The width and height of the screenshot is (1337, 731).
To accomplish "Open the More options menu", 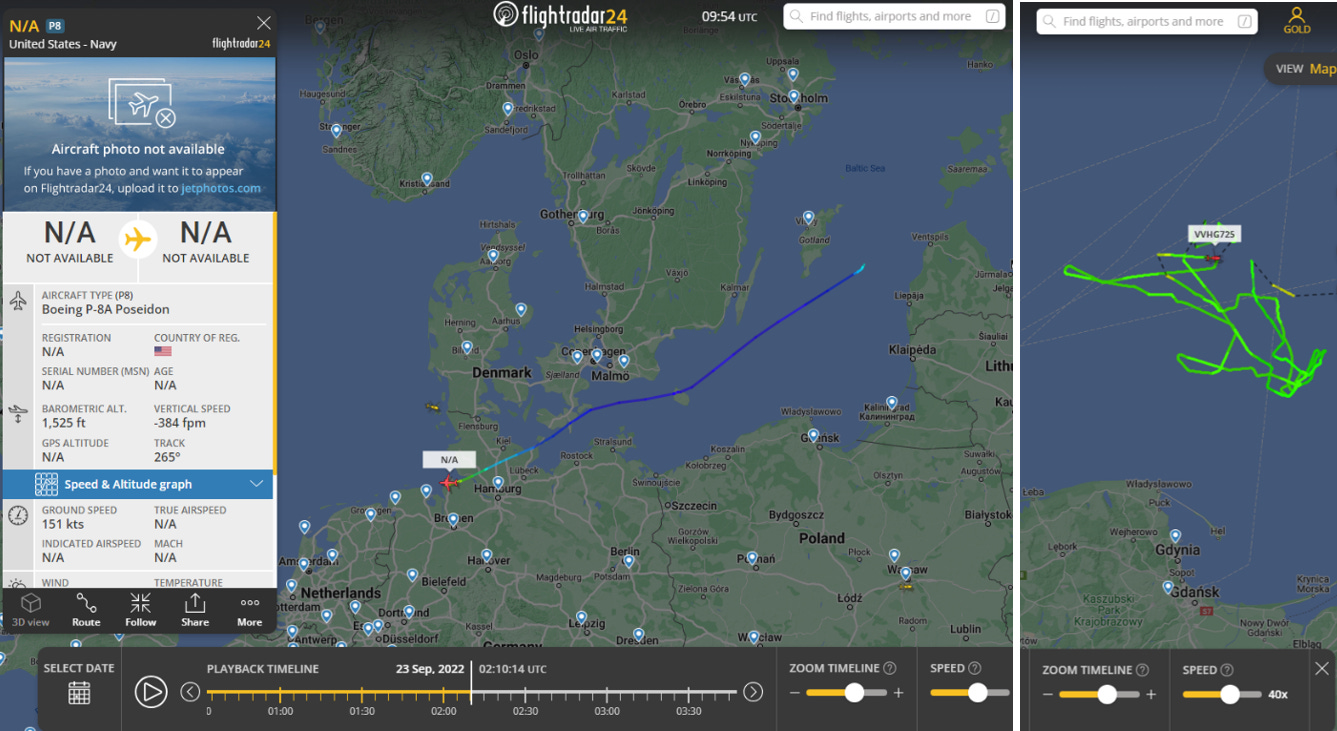I will 249,609.
